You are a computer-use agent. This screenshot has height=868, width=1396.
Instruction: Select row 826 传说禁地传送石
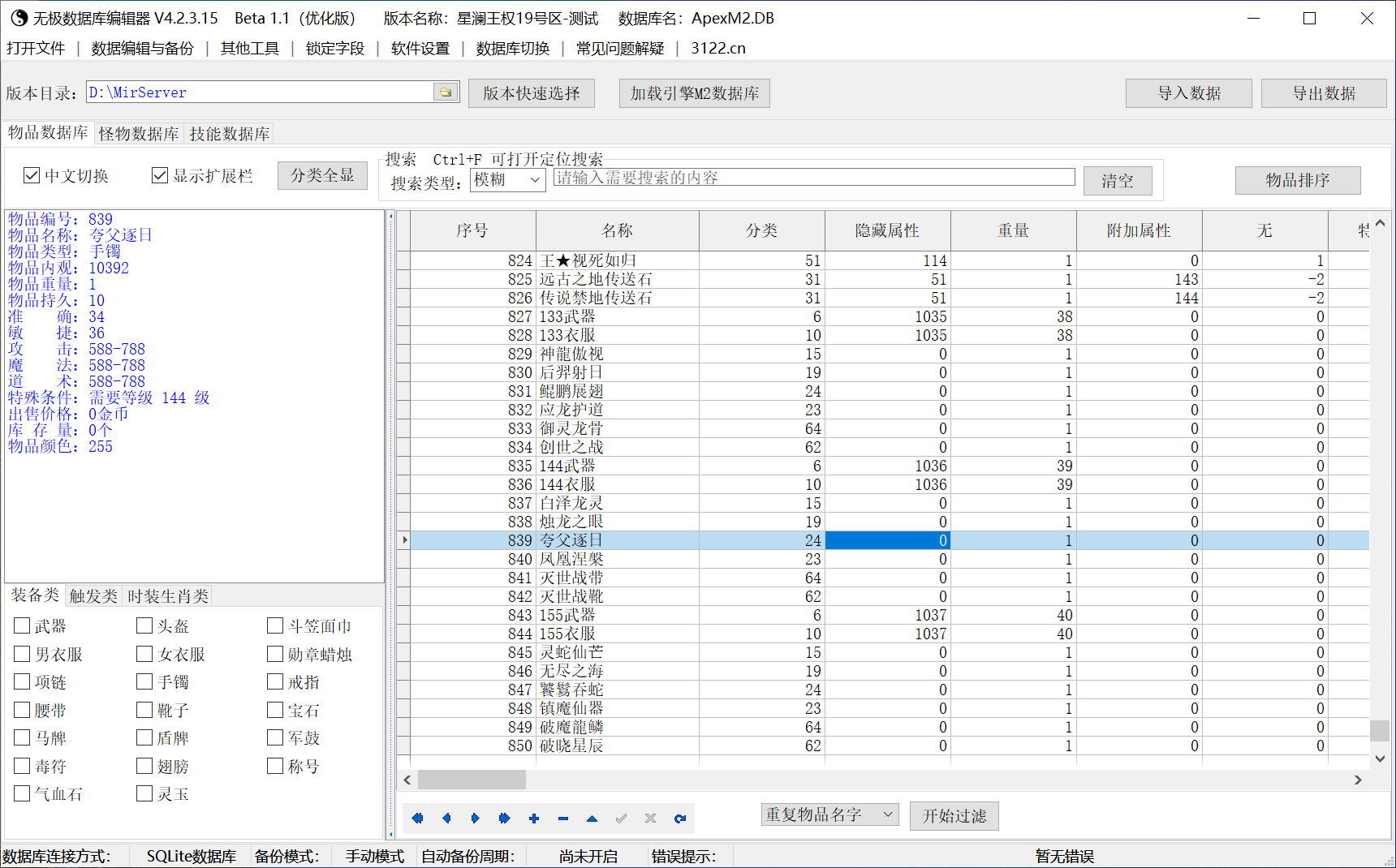click(x=890, y=298)
